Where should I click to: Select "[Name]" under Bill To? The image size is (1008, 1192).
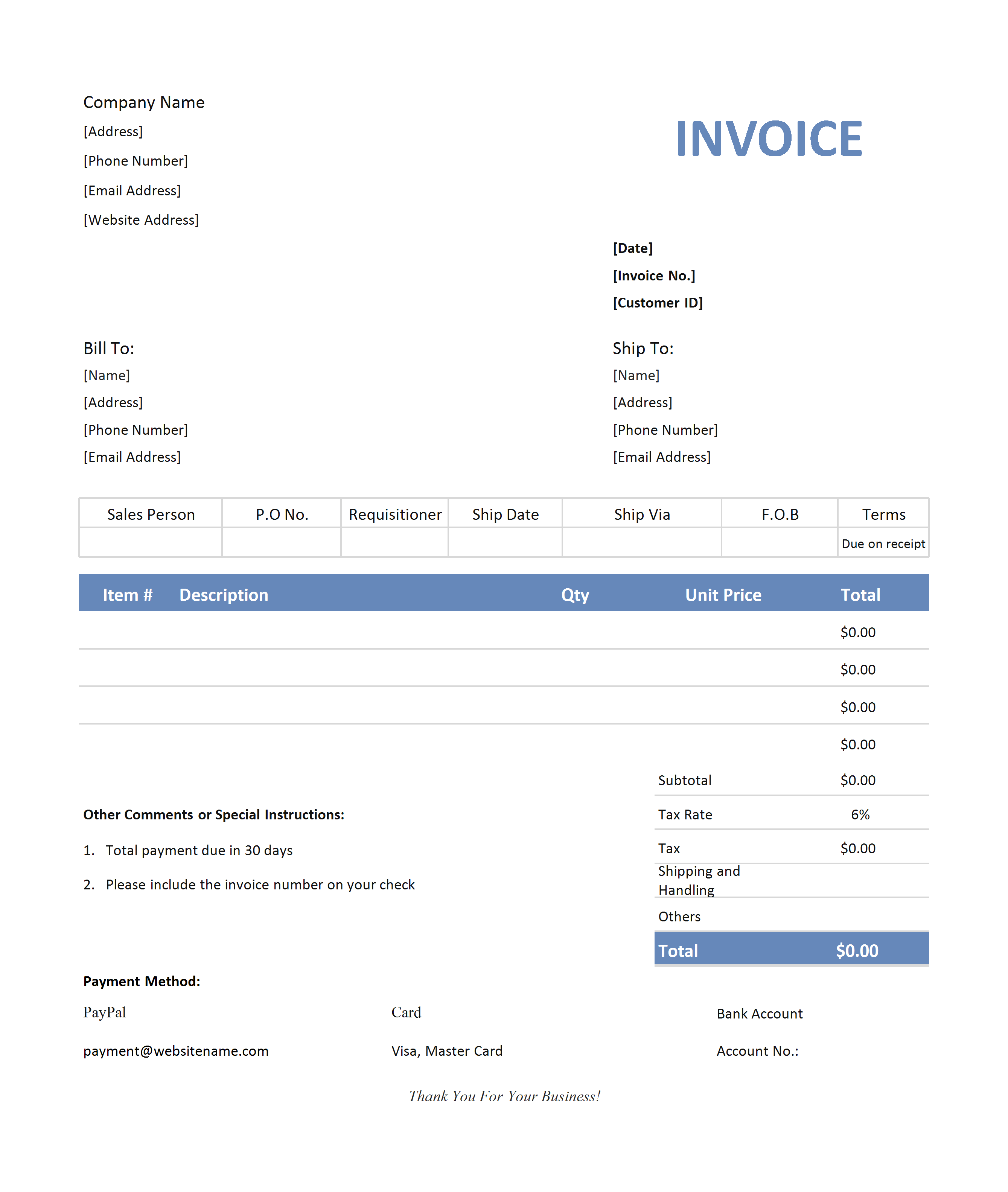point(107,375)
